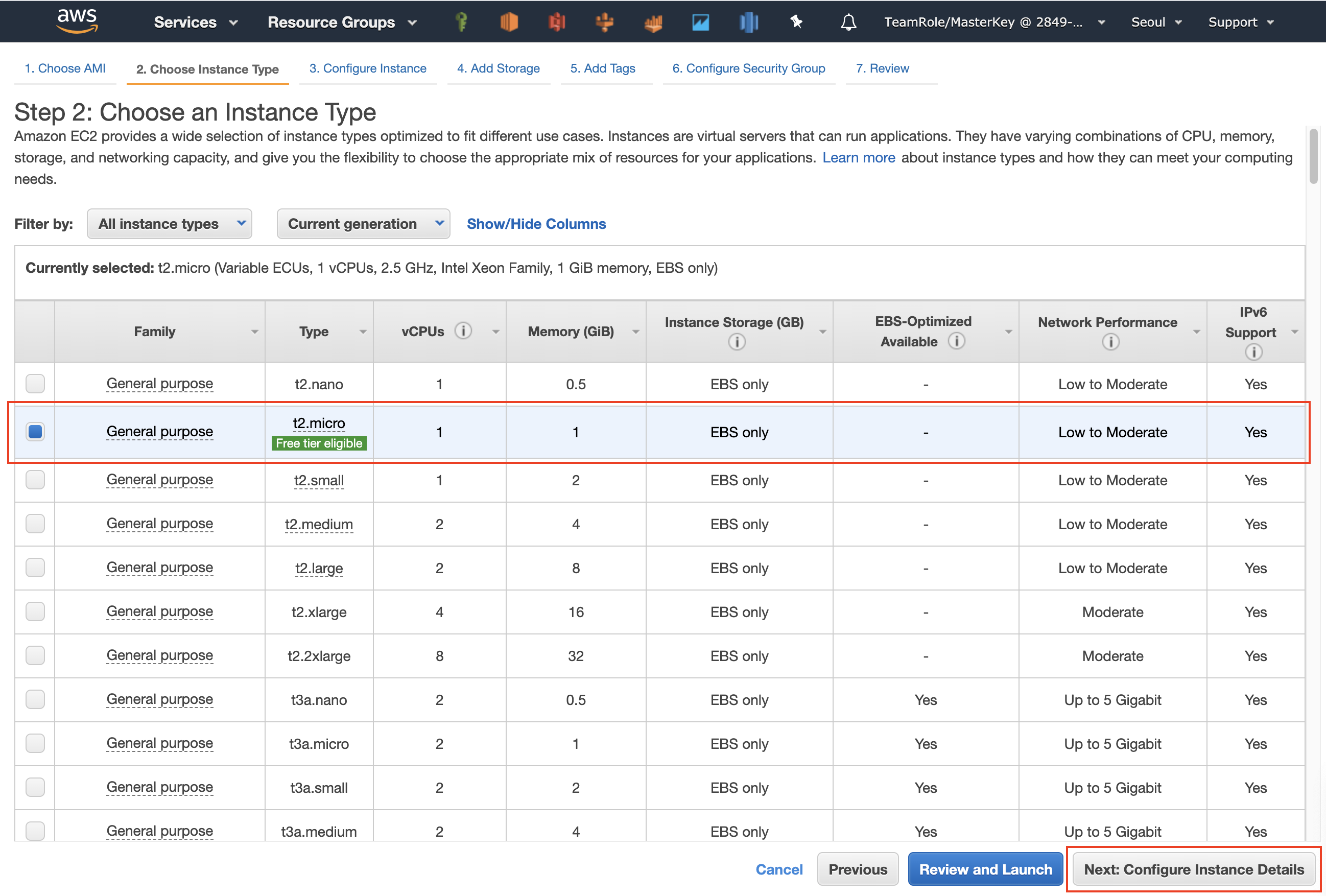
Task: Click the page vertical scrollbar
Action: tap(1313, 156)
